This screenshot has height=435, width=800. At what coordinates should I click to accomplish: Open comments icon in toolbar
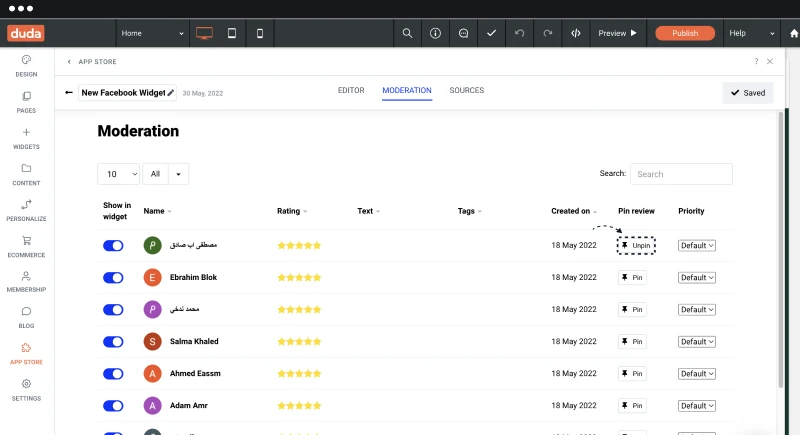[x=463, y=33]
